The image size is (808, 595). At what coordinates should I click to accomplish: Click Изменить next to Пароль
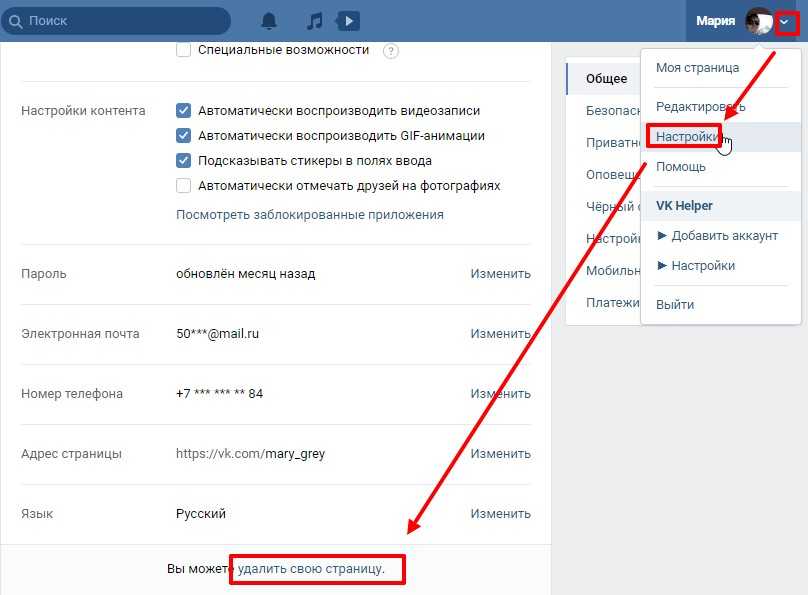click(500, 274)
